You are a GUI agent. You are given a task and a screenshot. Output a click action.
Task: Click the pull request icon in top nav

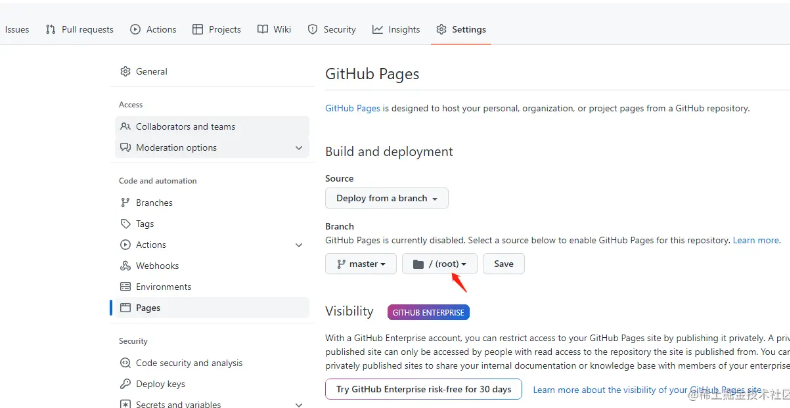pos(50,30)
